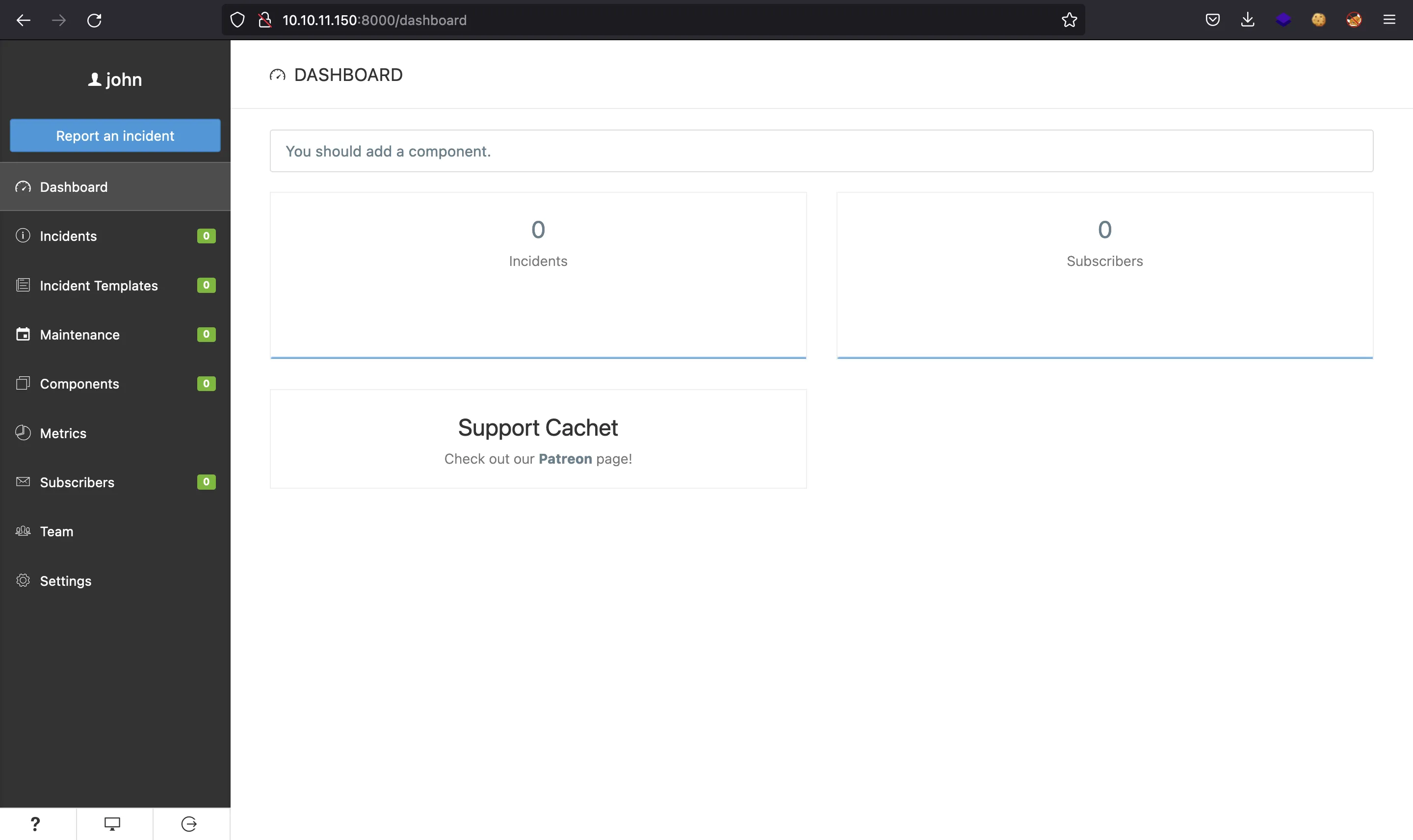Click the Incident Templates sidebar icon
1413x840 pixels.
(22, 285)
